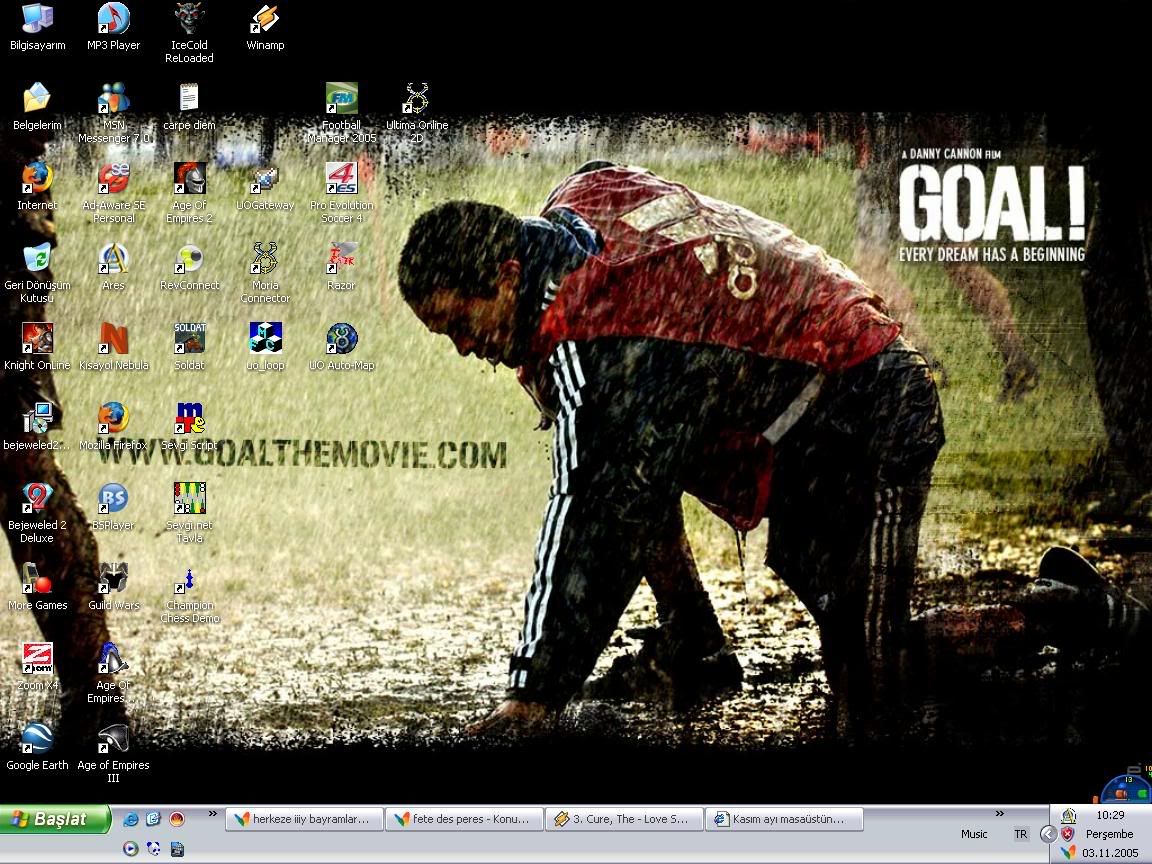Launch Windows Media Player from Quick Launch
This screenshot has height=864, width=1152.
pyautogui.click(x=131, y=849)
